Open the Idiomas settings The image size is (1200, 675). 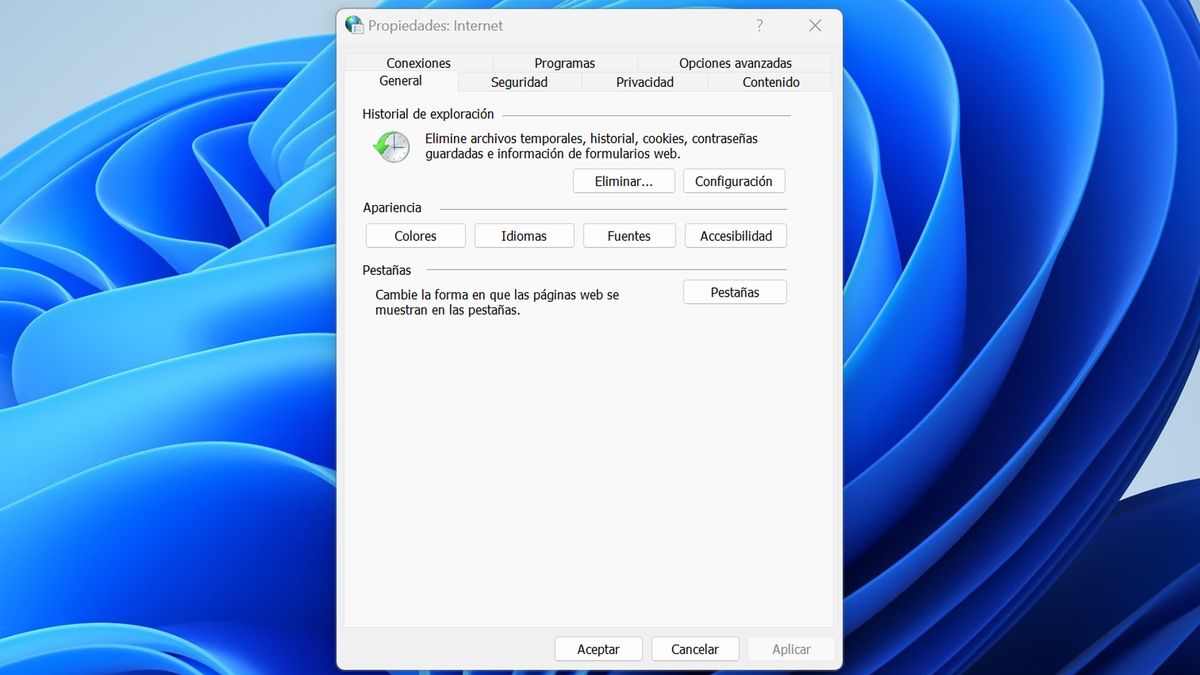tap(523, 235)
